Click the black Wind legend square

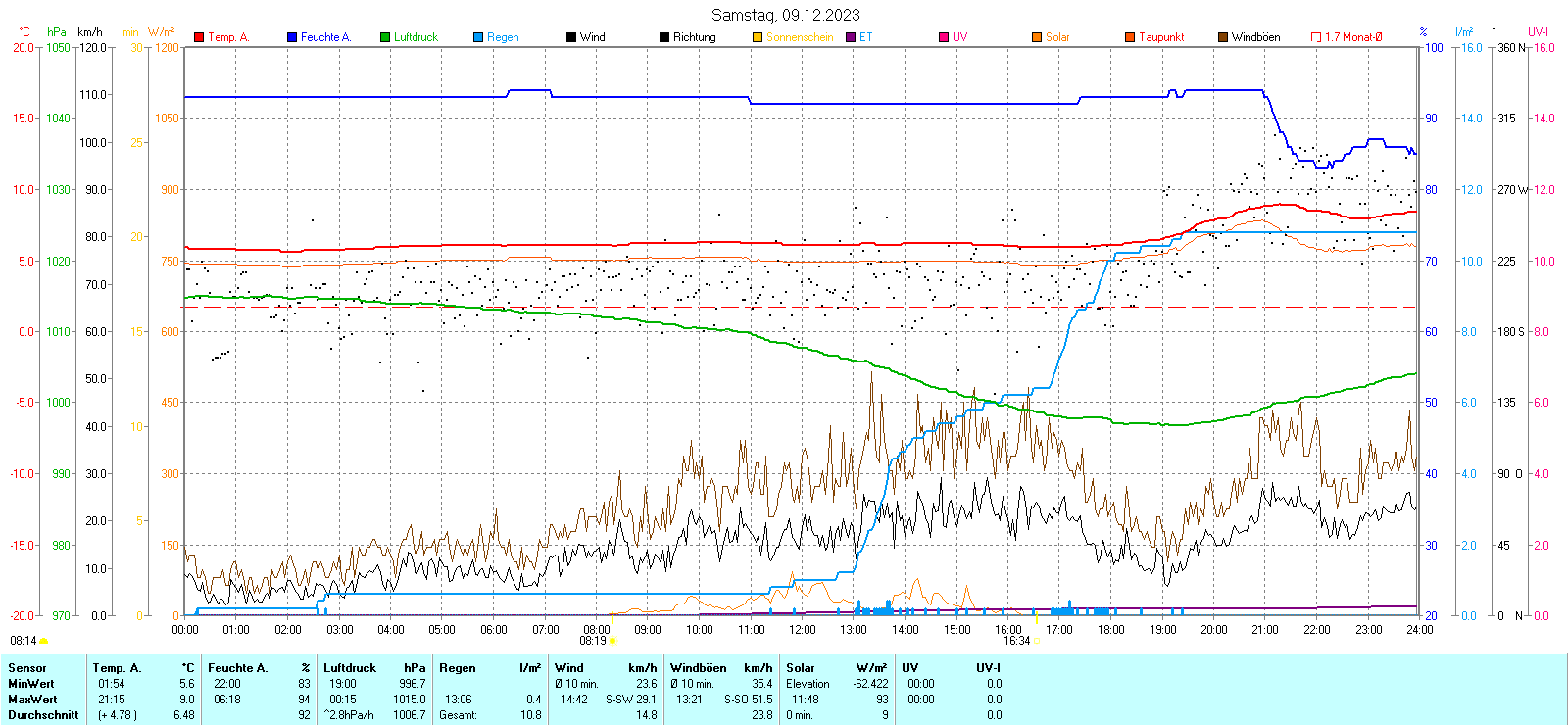pyautogui.click(x=571, y=37)
